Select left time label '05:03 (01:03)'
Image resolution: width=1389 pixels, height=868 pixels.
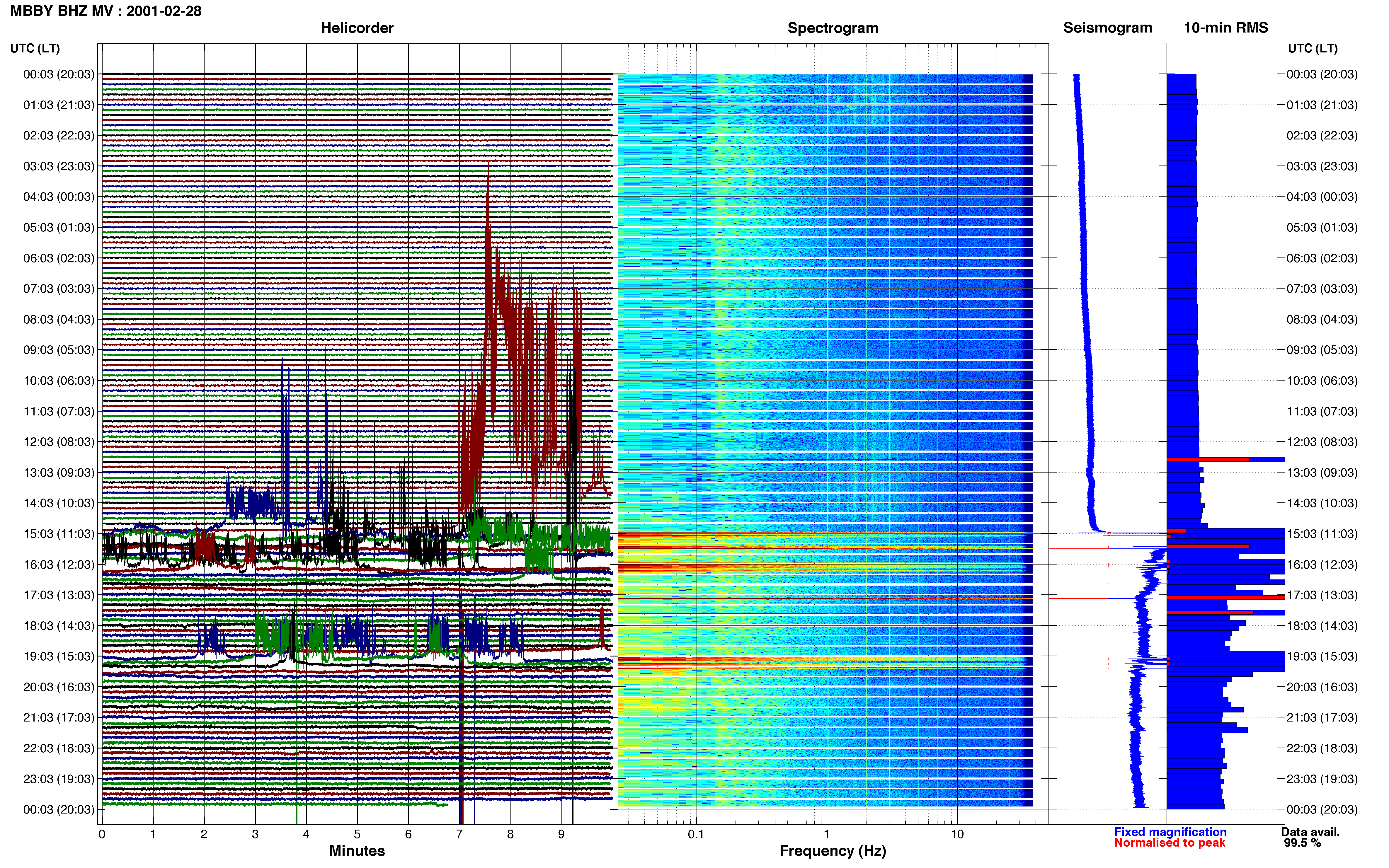[59, 227]
